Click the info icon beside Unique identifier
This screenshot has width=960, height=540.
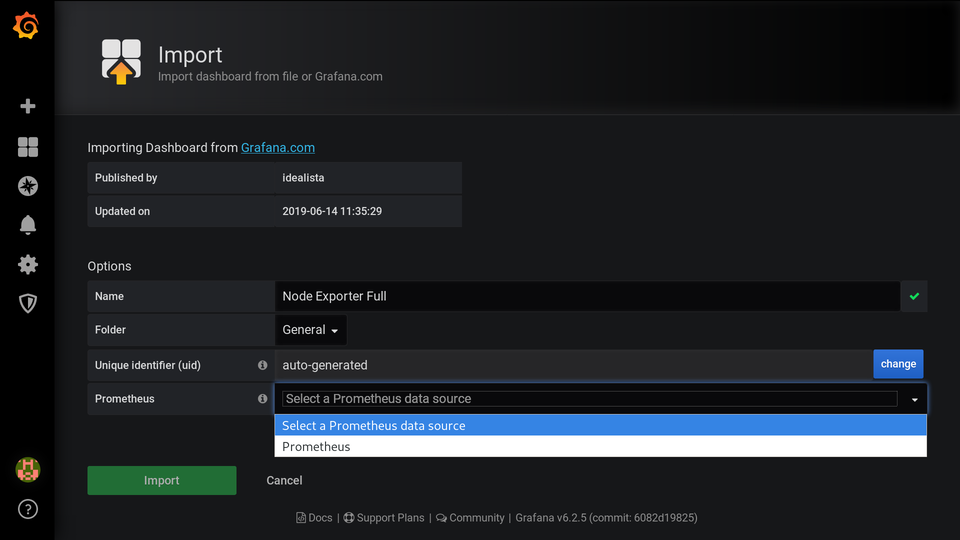pyautogui.click(x=263, y=365)
